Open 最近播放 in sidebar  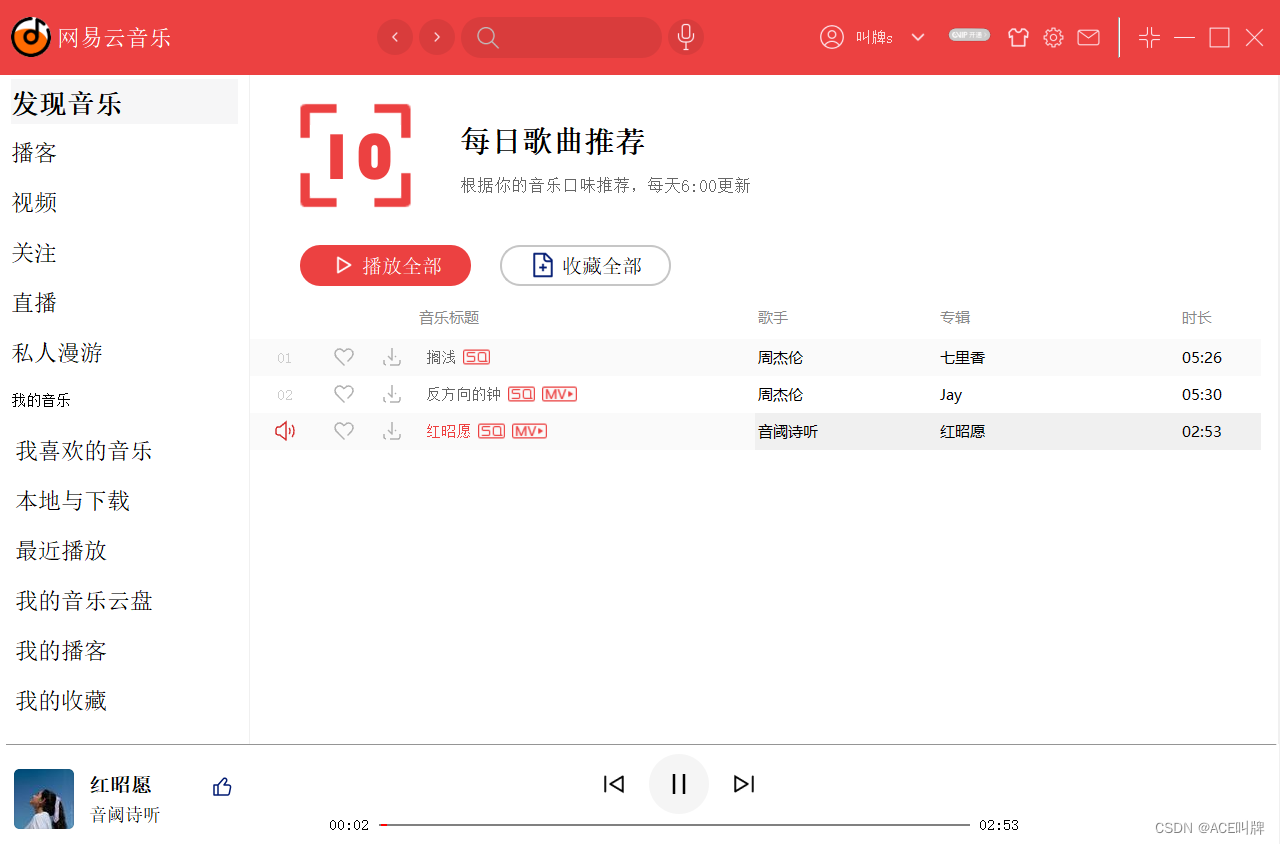(61, 551)
